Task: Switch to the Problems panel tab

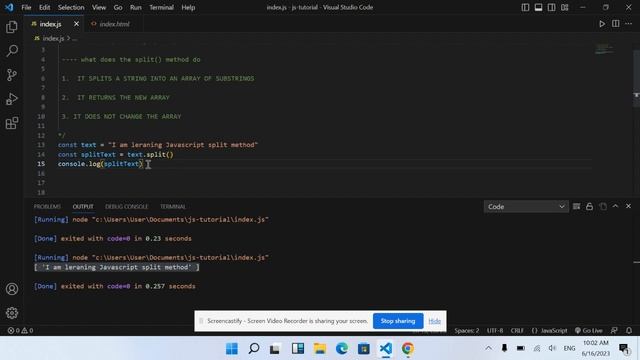Action: pyautogui.click(x=47, y=207)
